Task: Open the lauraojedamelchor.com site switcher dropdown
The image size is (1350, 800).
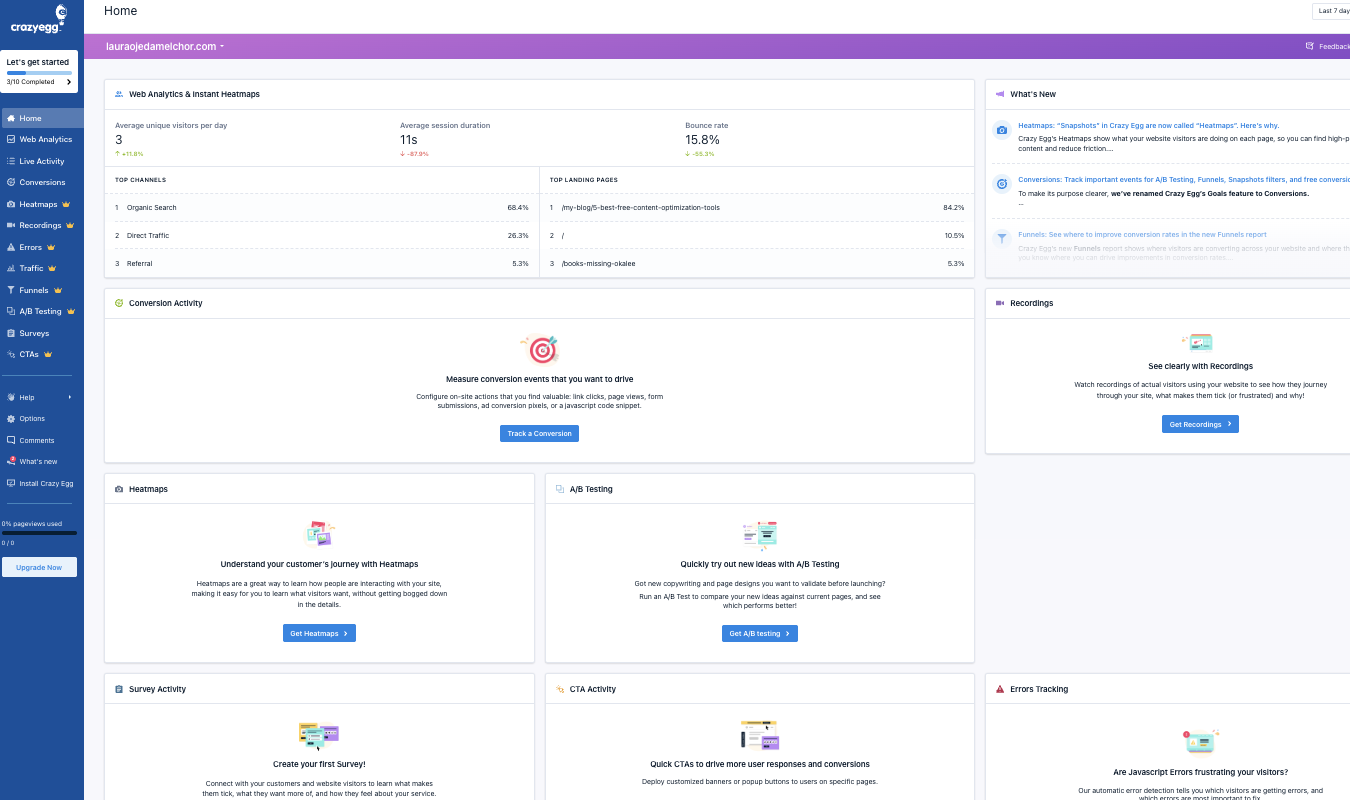Action: (x=166, y=45)
